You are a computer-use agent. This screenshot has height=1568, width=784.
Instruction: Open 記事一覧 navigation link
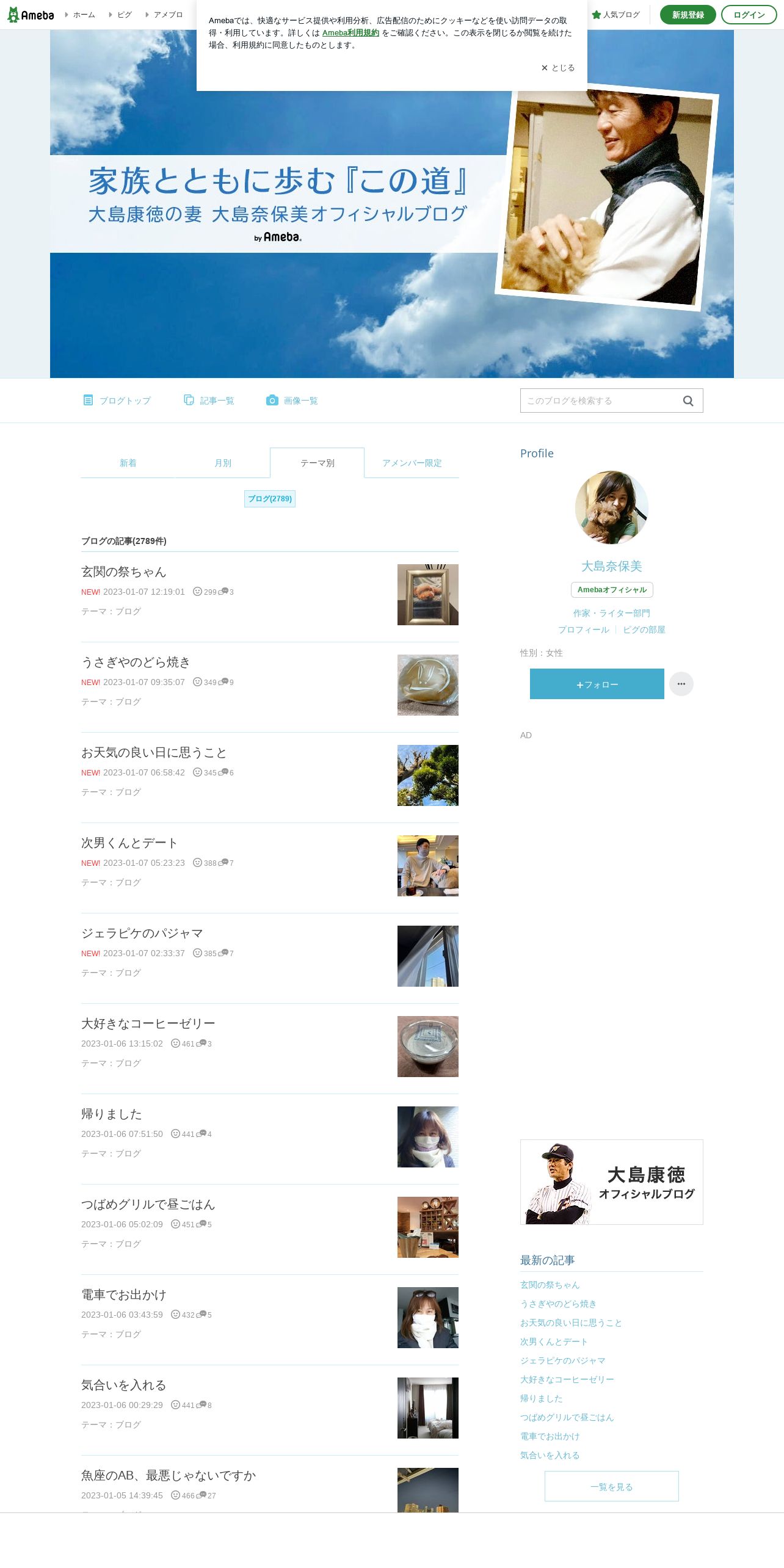[x=209, y=401]
